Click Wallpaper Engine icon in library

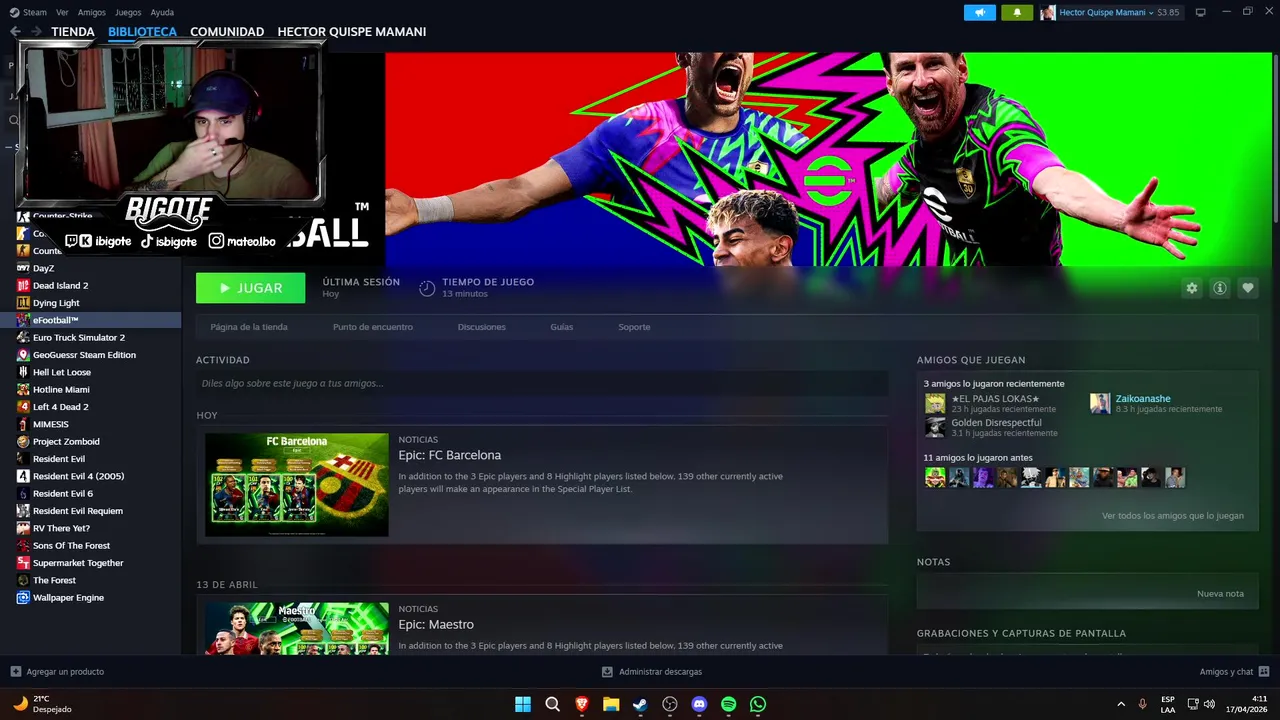pos(23,598)
